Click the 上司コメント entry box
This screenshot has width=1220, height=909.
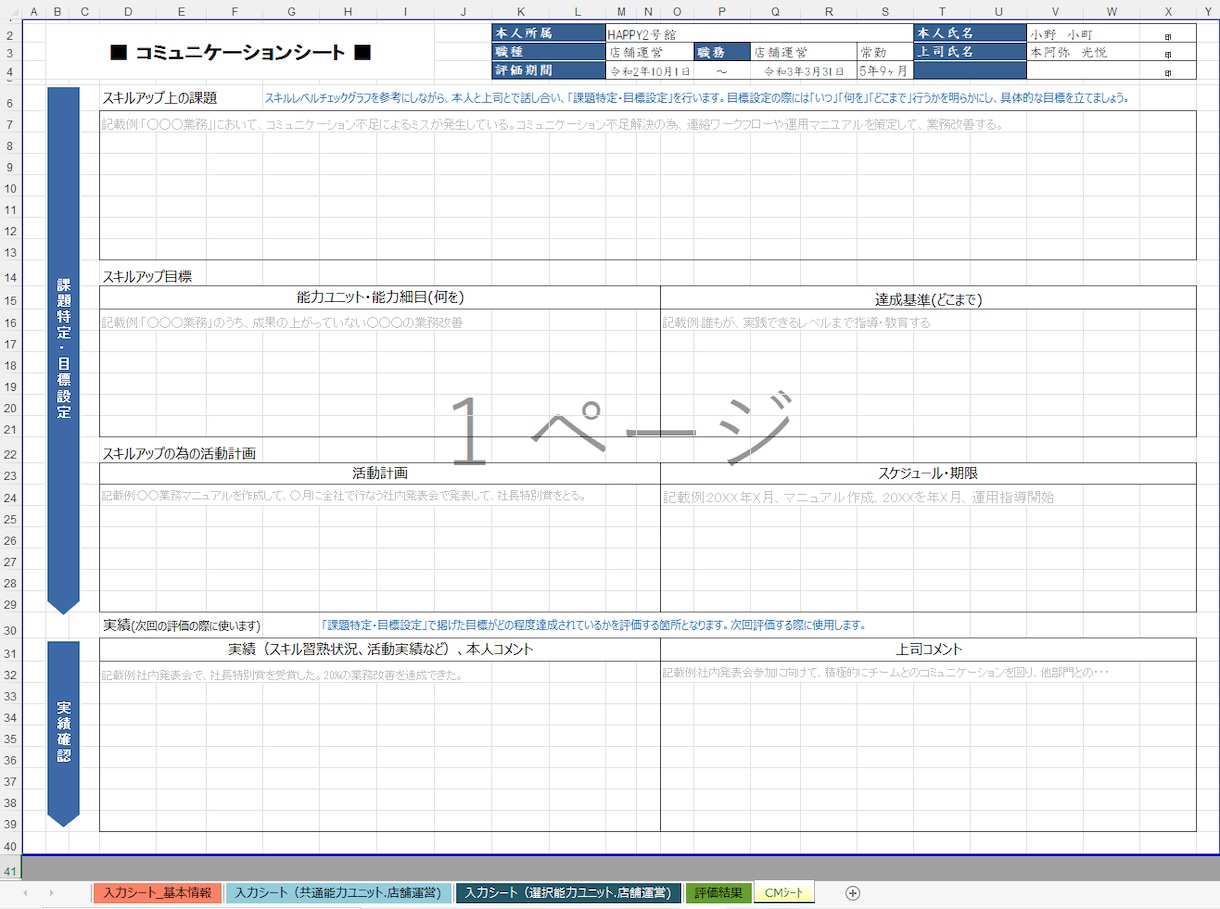pyautogui.click(x=928, y=746)
